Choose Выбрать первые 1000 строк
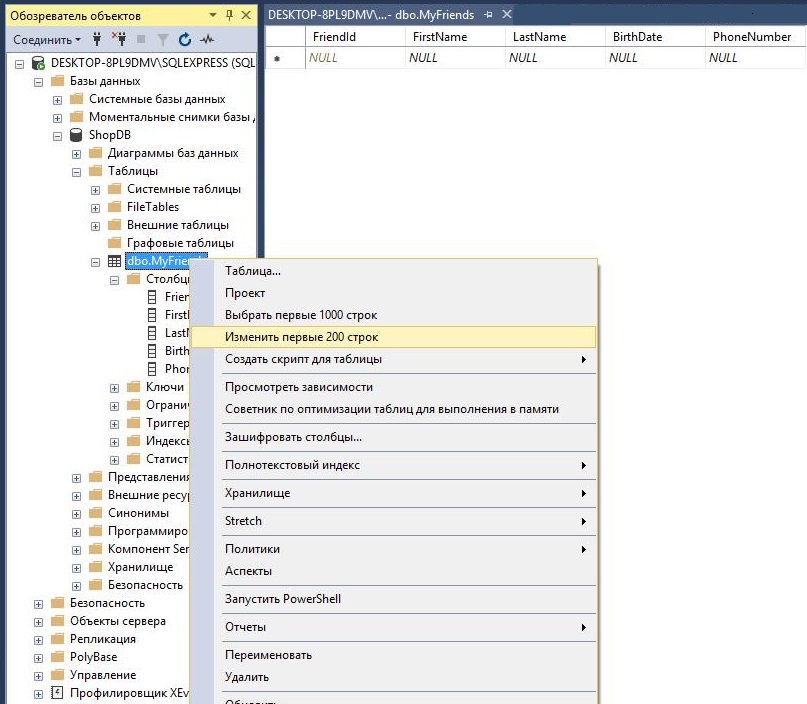Viewport: 807px width, 704px height. tap(301, 315)
